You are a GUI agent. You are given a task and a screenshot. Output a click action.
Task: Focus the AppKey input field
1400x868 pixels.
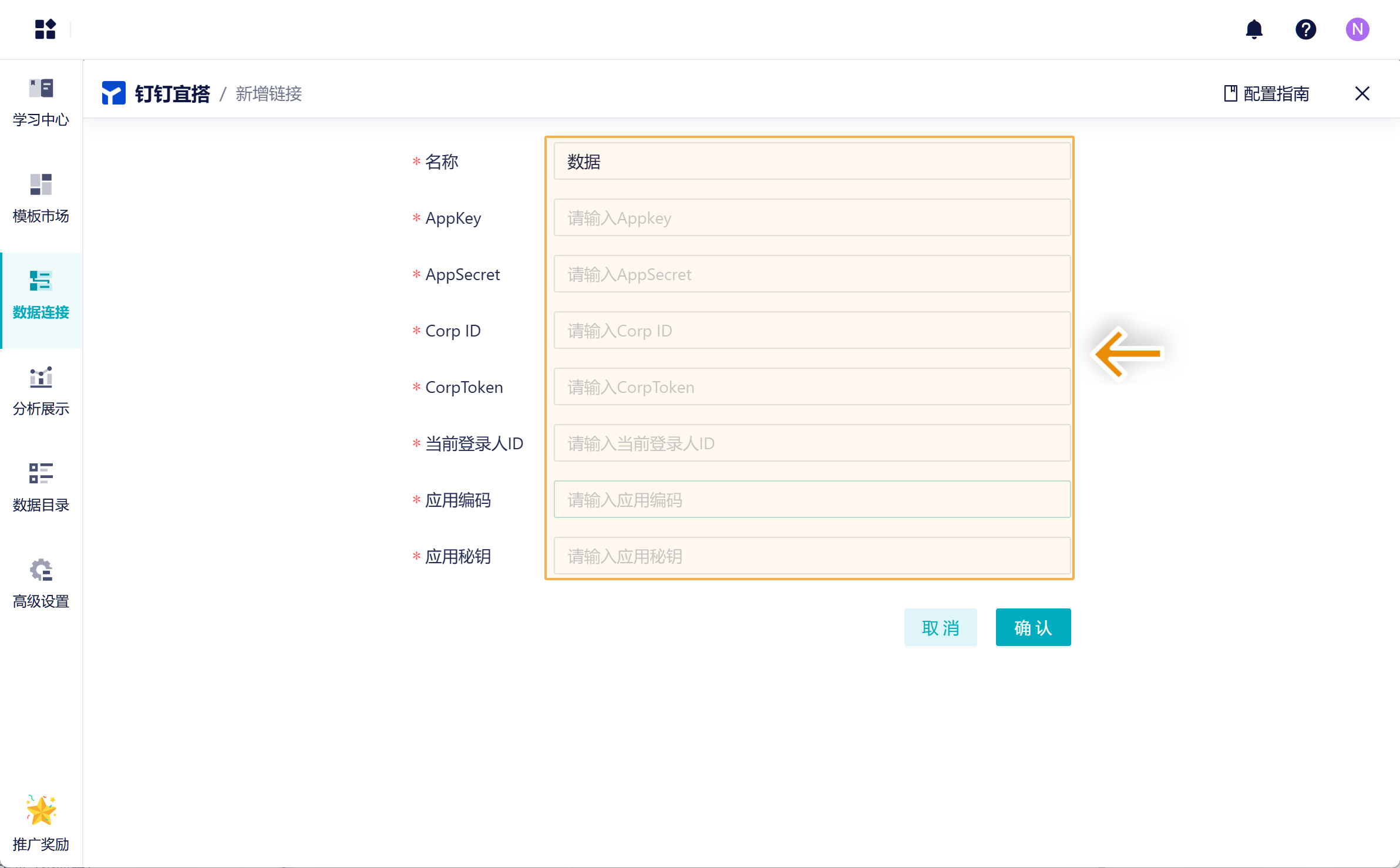(812, 218)
